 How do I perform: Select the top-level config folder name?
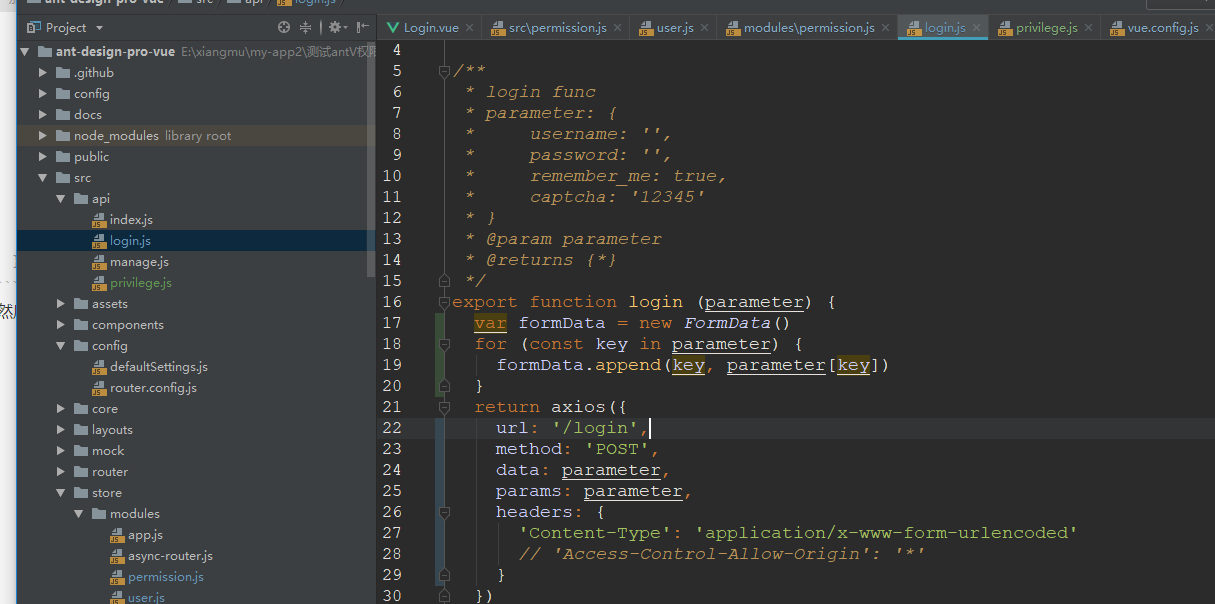(x=92, y=94)
